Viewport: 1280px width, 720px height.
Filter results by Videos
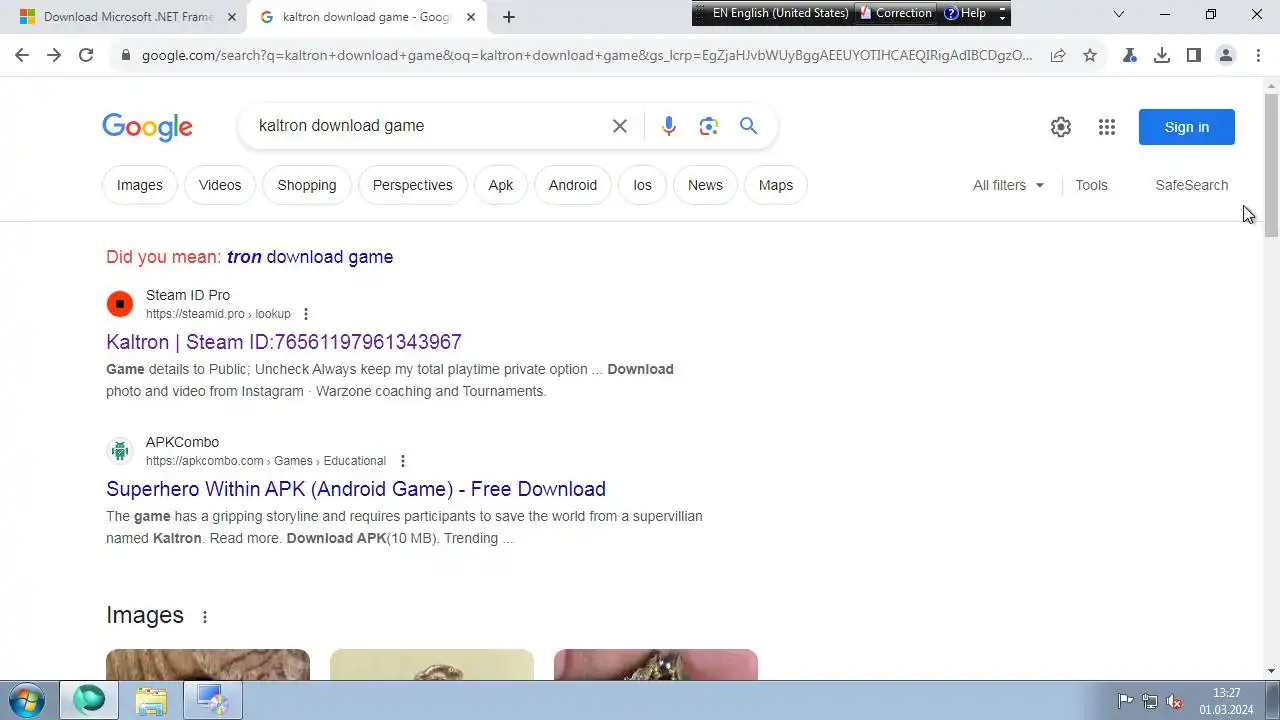point(220,185)
